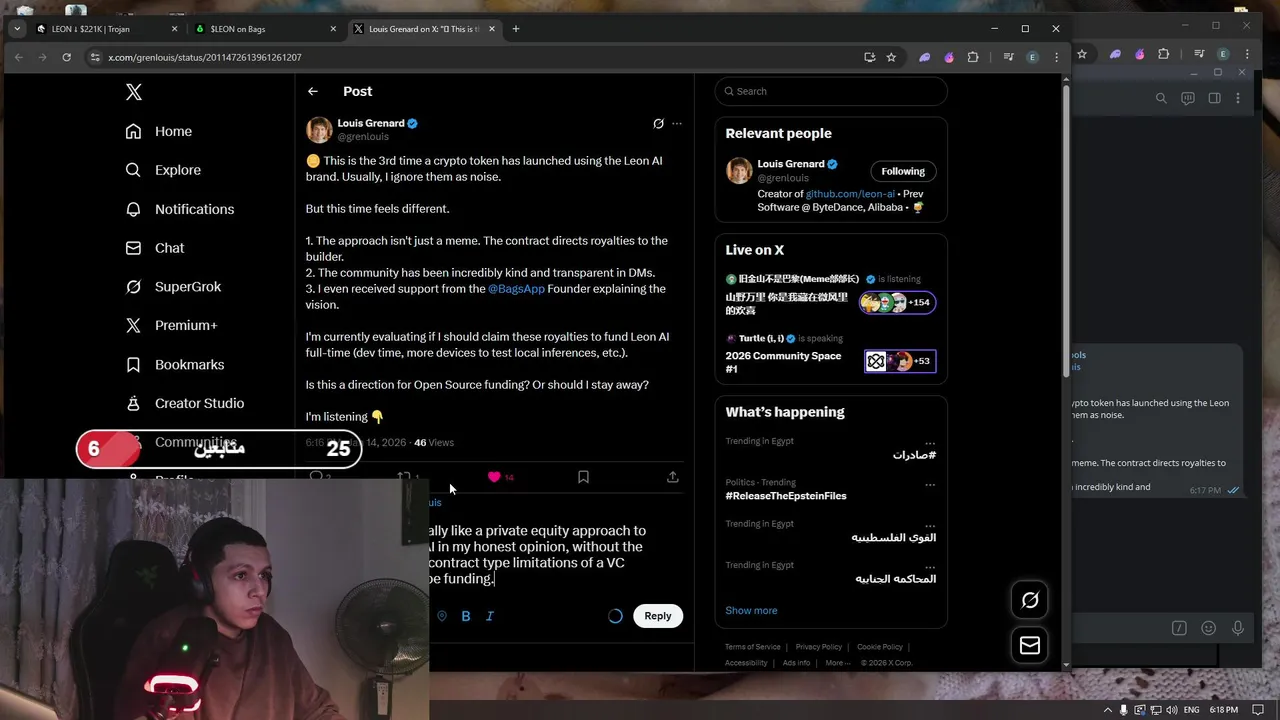Reload the current page
The width and height of the screenshot is (1280, 720).
coord(66,57)
